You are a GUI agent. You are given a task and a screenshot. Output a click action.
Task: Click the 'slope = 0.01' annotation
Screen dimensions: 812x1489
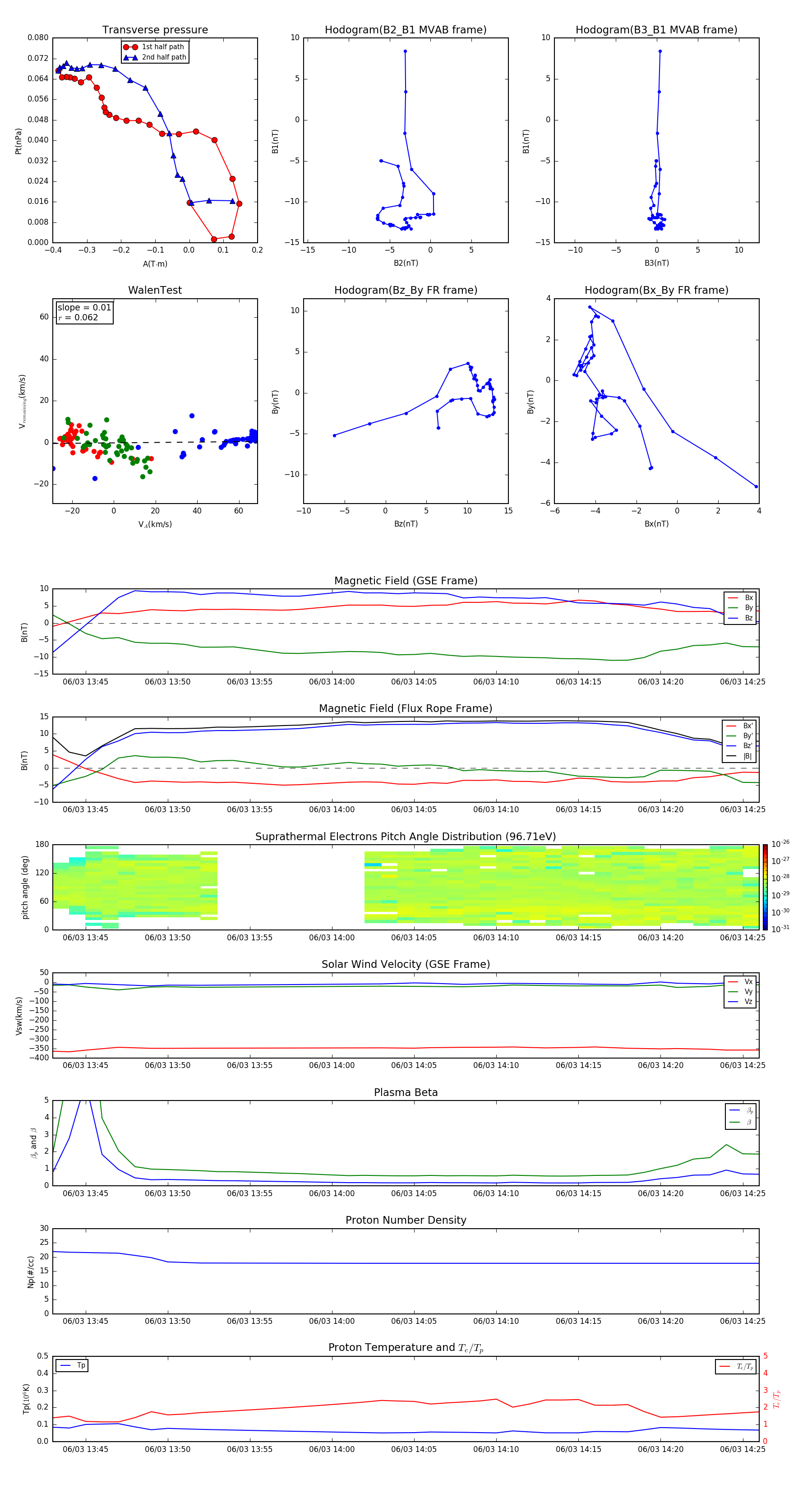click(x=84, y=308)
